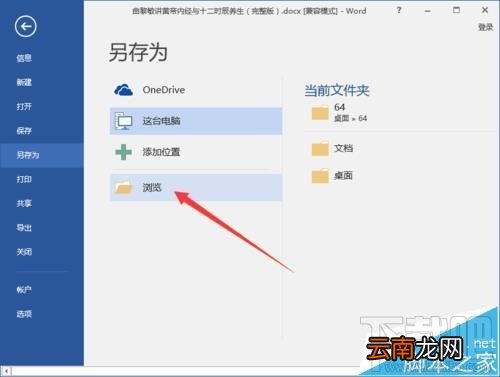
Task: Click the scroll-left arrow on the bottom scrollbar
Action: pos(6,371)
